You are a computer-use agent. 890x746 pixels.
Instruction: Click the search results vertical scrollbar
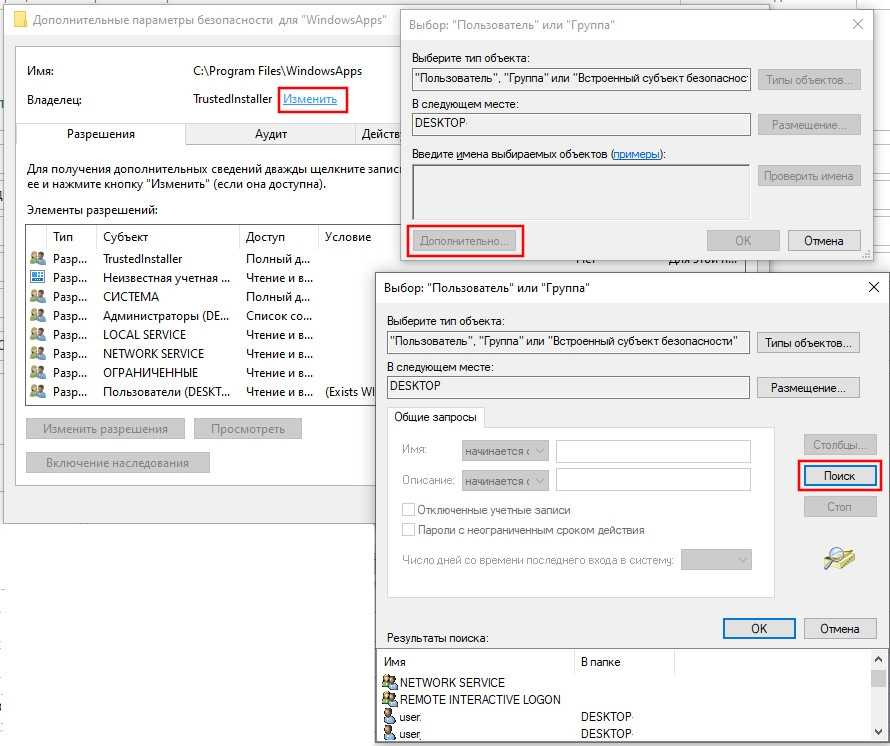878,700
